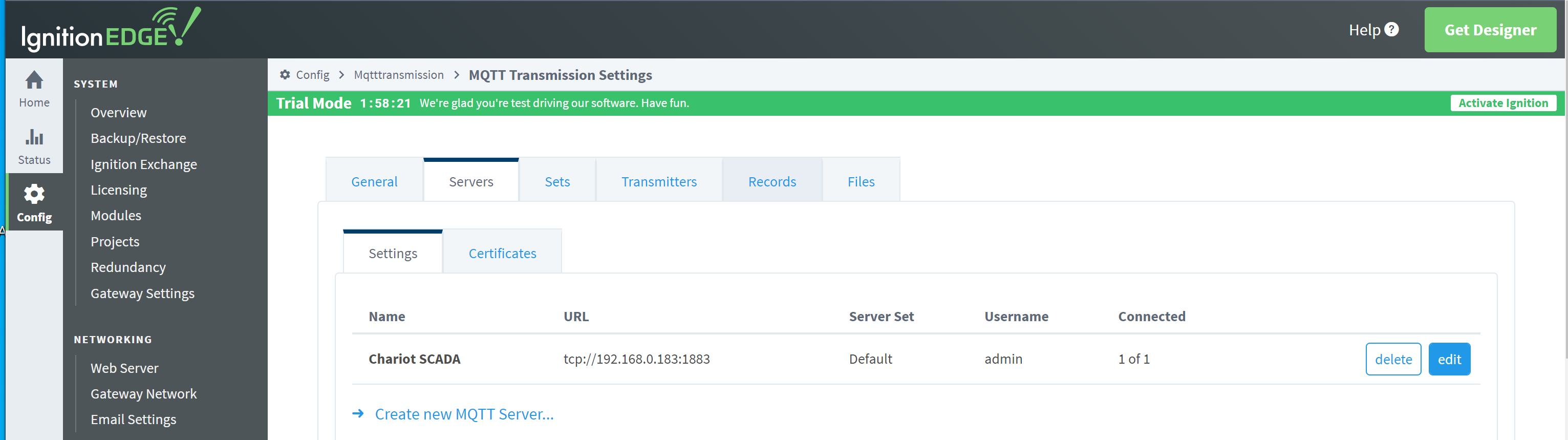Click the breadcrumb gear icon beside Config
Viewport: 1568px width, 440px height.
(285, 74)
